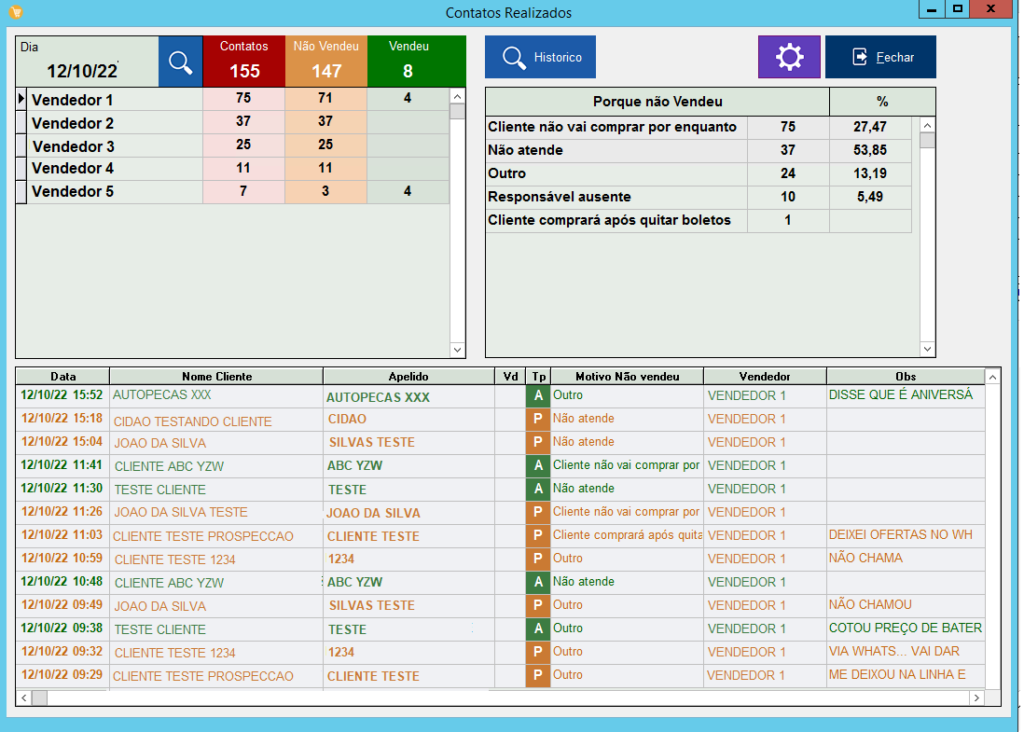Click the blue magnifier search icon beside date
This screenshot has width=1024, height=732.
click(x=180, y=62)
